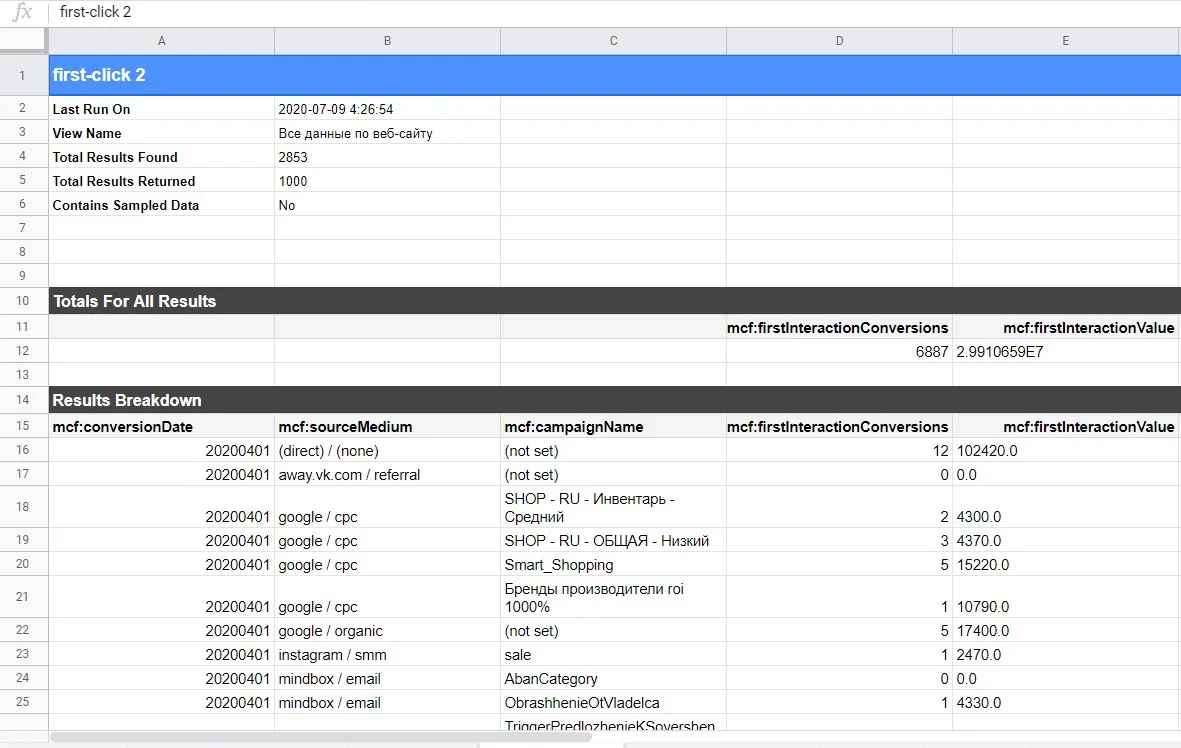Screen dimensions: 1181x748
Task: Select column A header
Action: (x=161, y=41)
